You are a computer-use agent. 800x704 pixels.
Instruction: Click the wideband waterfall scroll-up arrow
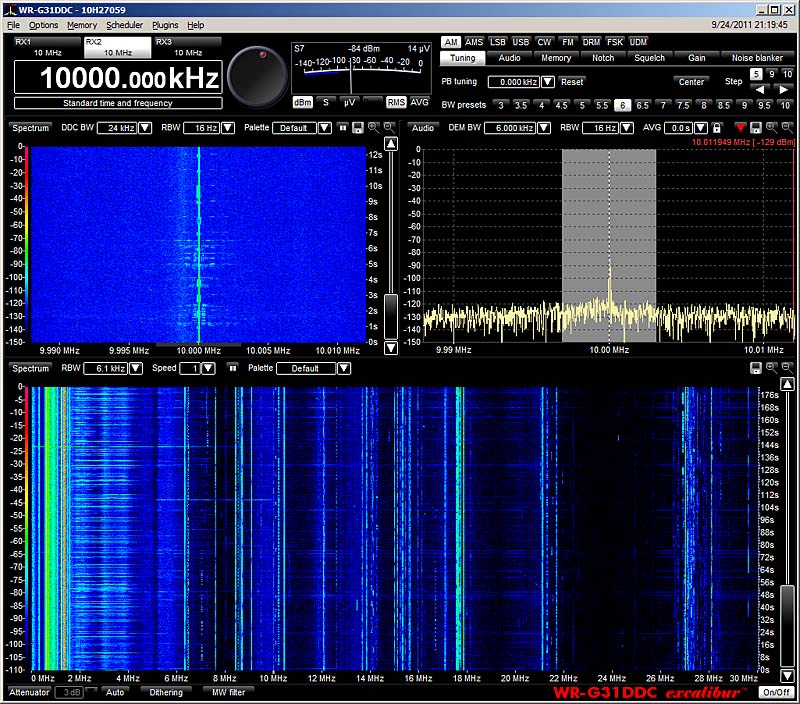click(788, 384)
